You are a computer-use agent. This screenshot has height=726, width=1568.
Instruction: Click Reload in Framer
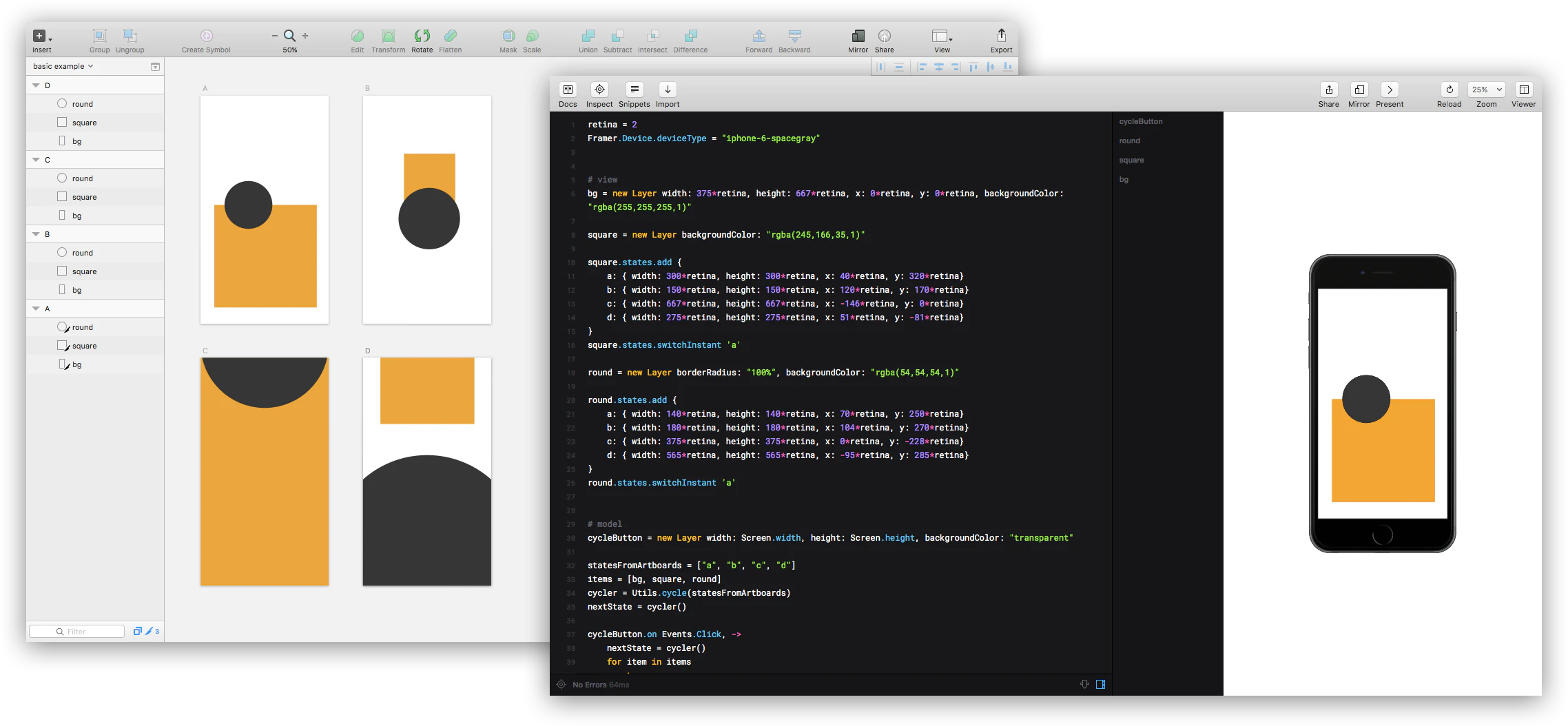[x=1449, y=90]
